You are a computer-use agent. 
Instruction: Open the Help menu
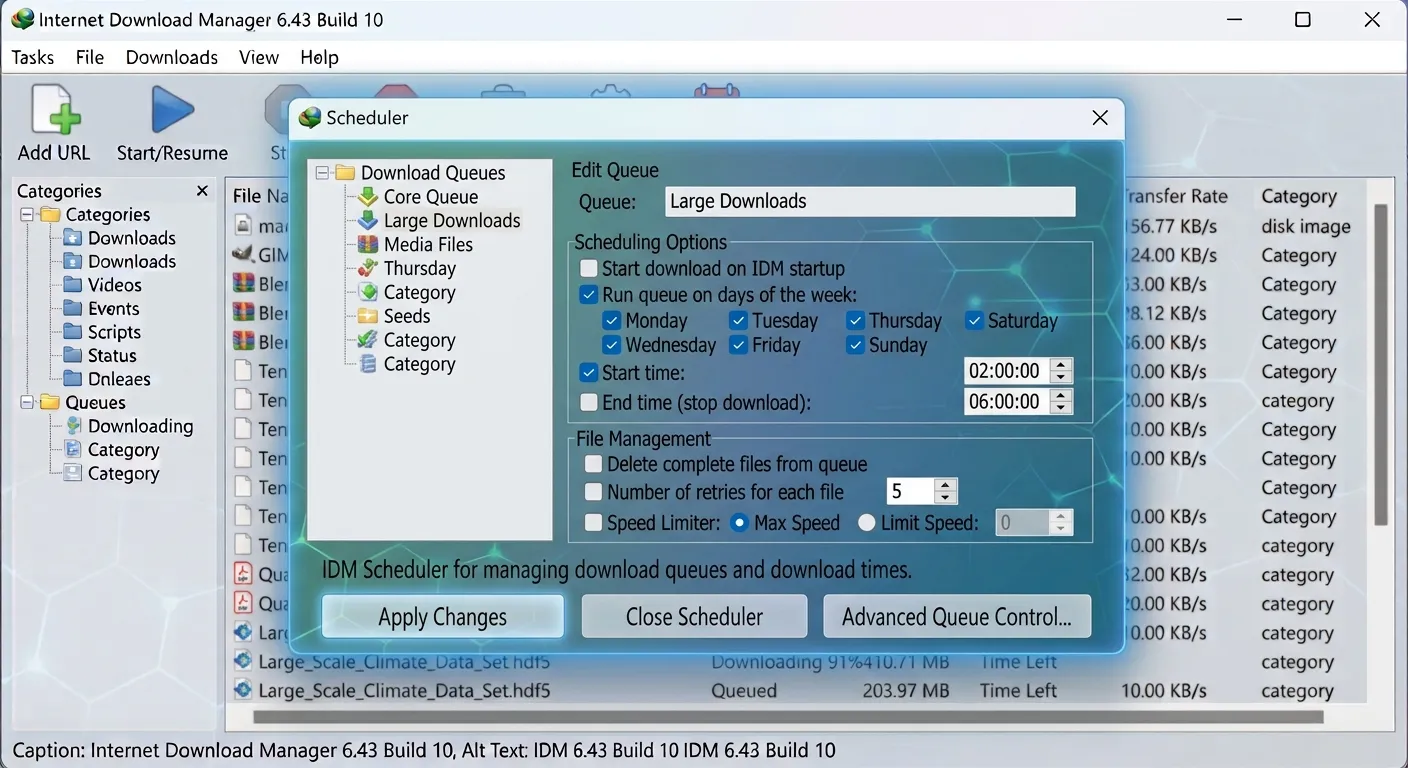[320, 57]
